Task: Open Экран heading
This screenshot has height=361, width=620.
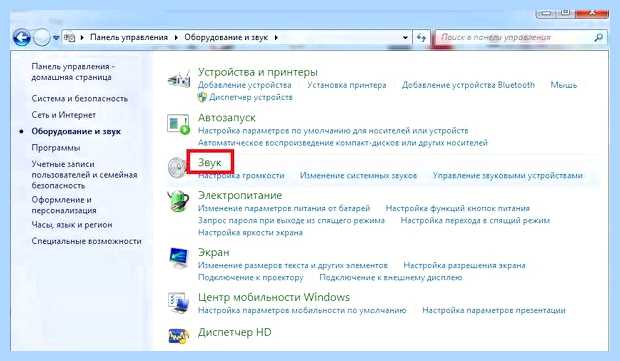Action: point(214,252)
